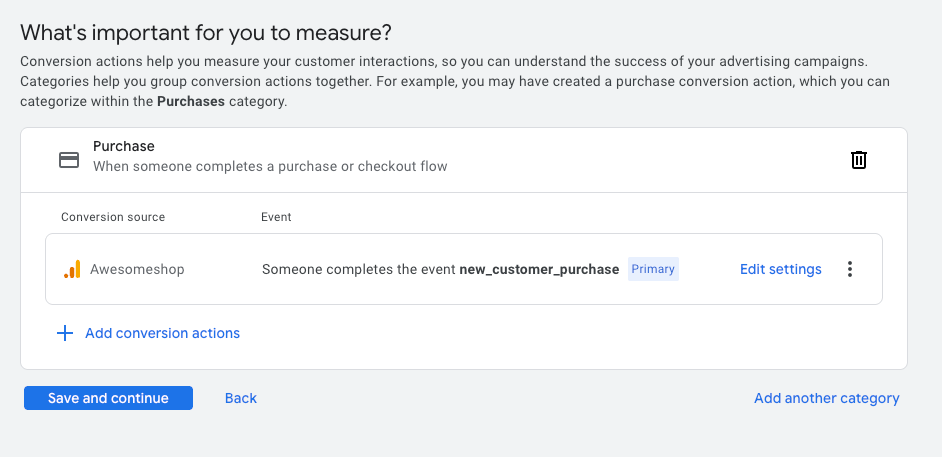Click the Conversion source column header
This screenshot has width=942, height=457.
113,217
